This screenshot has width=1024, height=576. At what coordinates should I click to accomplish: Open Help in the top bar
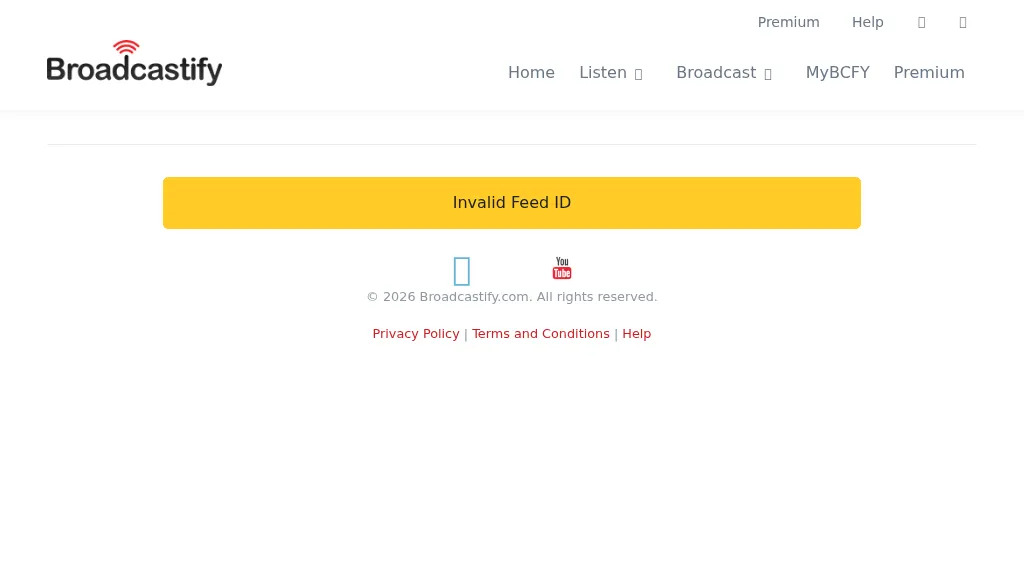click(x=867, y=22)
